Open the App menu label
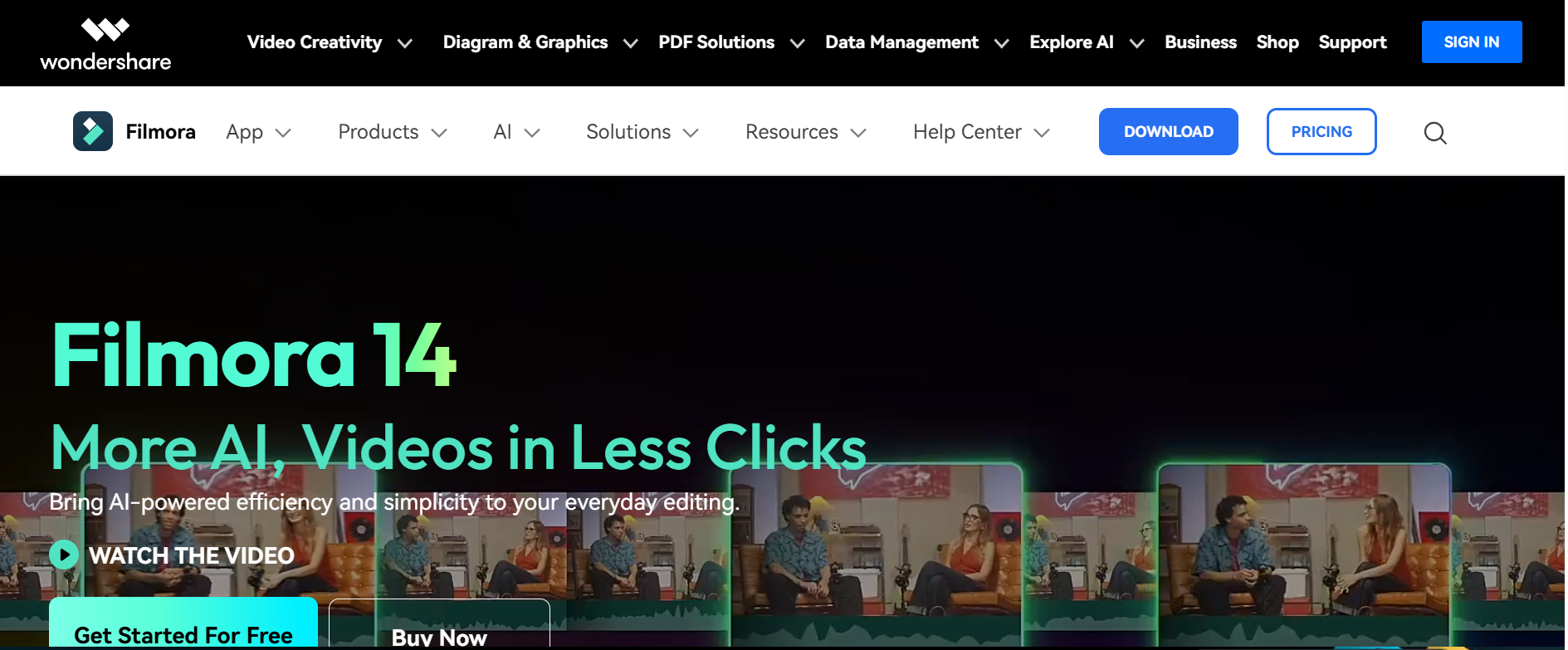The width and height of the screenshot is (1568, 650). tap(245, 132)
